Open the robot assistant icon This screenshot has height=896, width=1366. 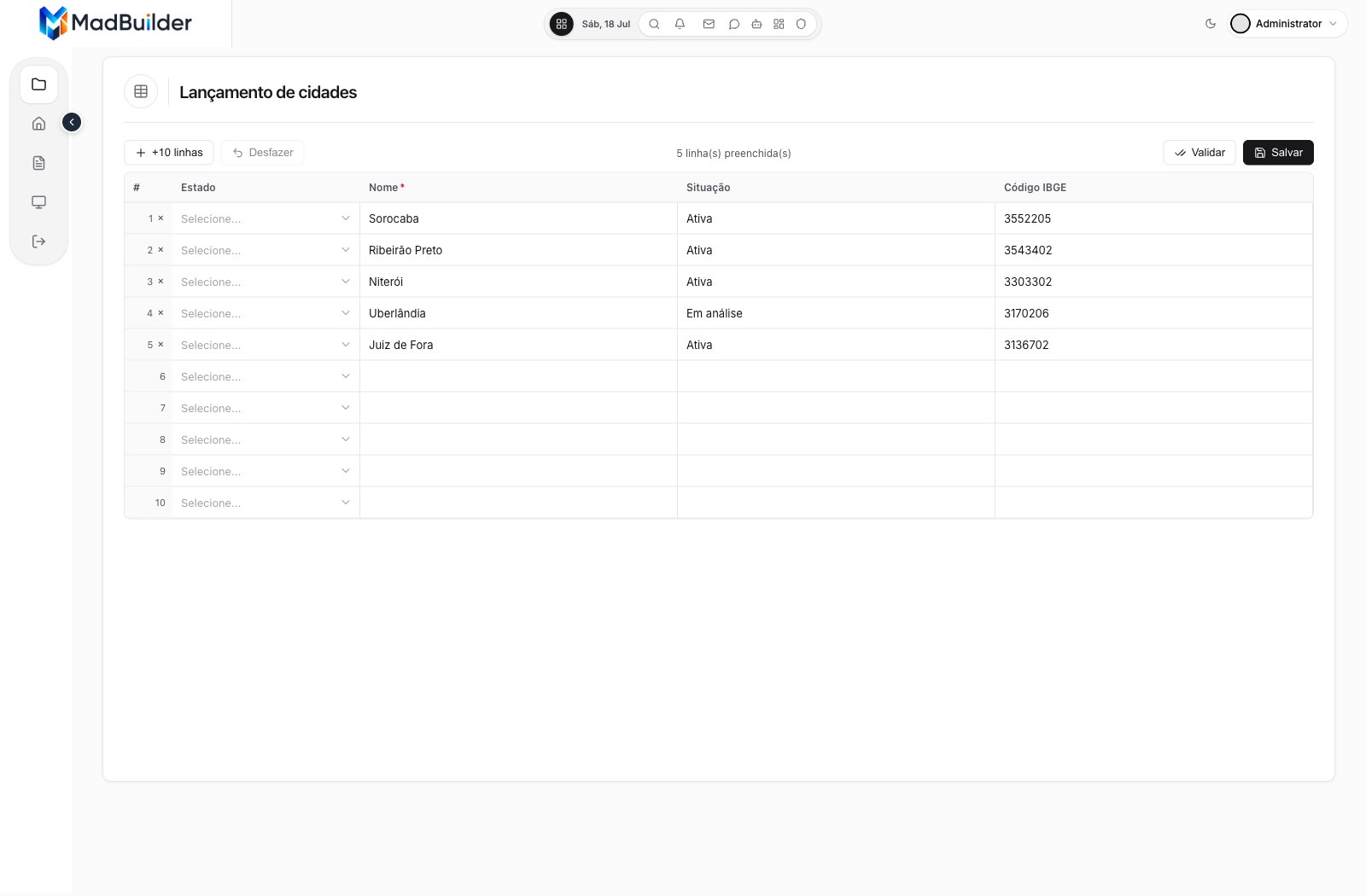(756, 24)
